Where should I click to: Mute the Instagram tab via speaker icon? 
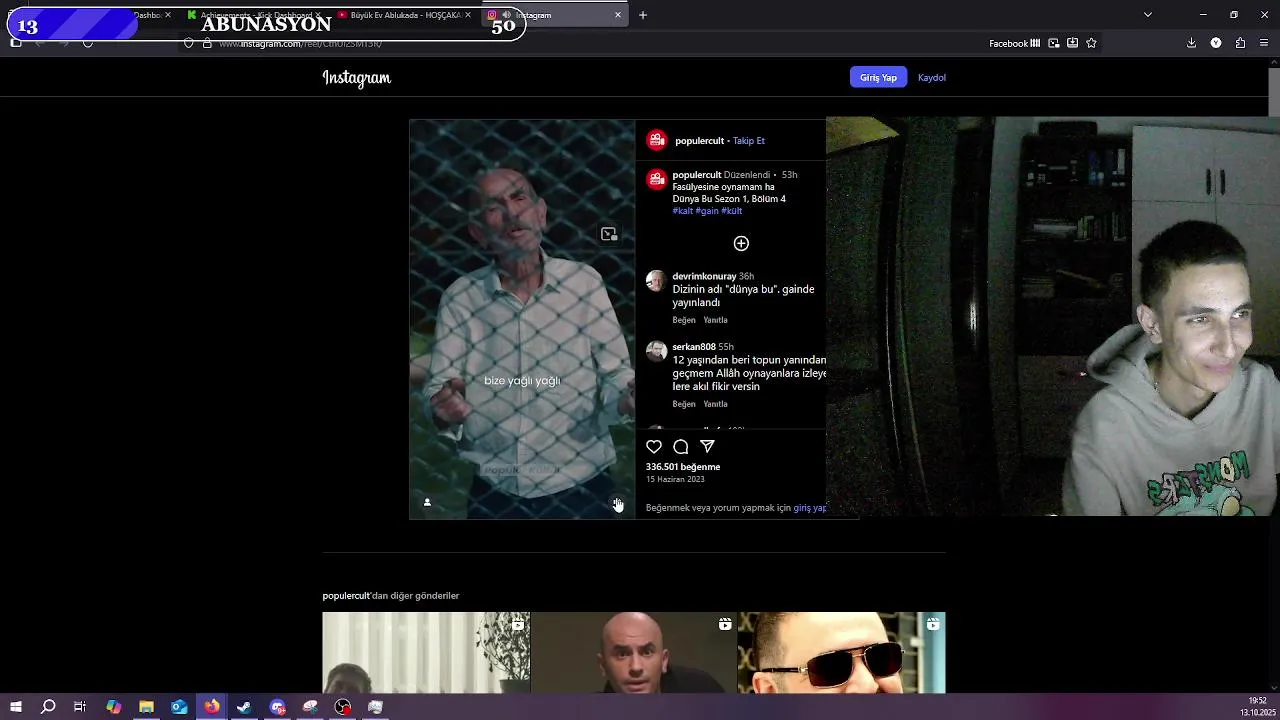[x=506, y=15]
